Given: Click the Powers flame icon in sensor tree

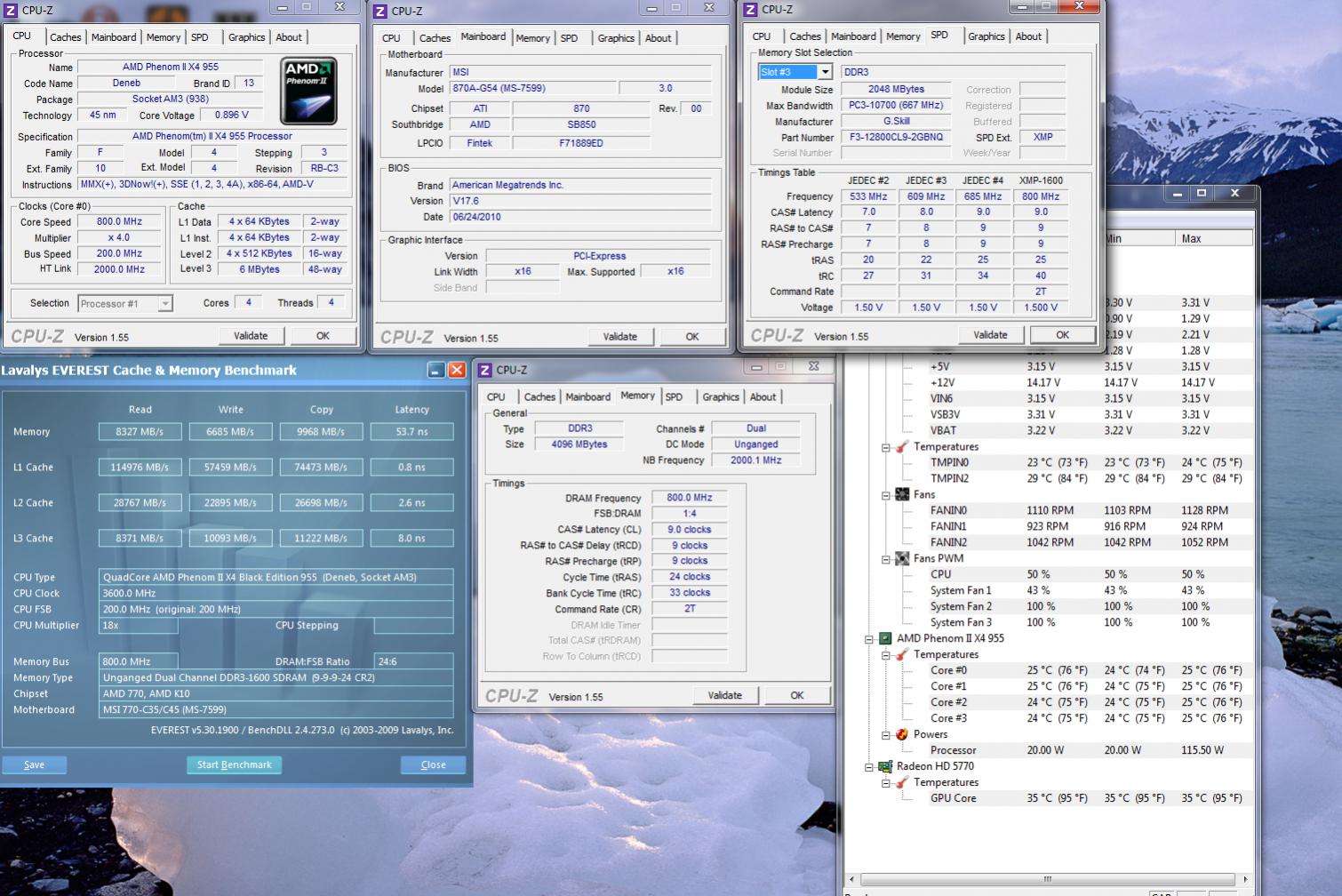Looking at the screenshot, I should 901,734.
